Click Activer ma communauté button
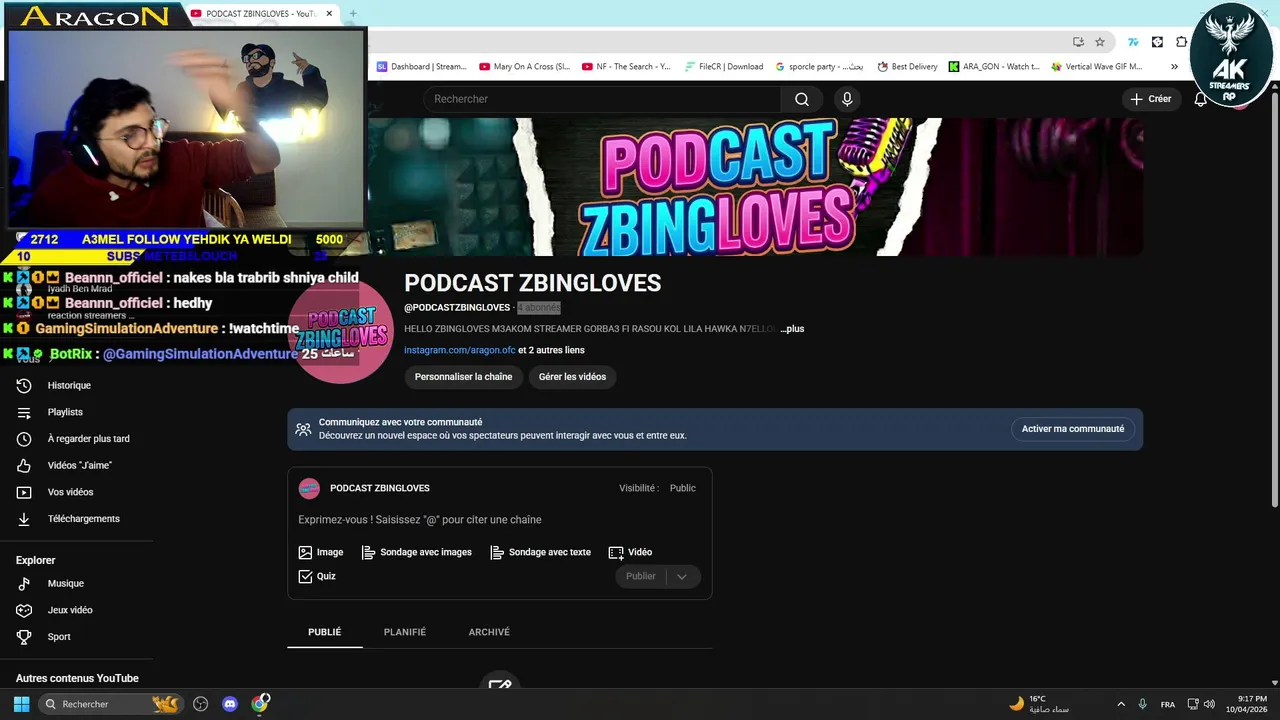 (1072, 429)
